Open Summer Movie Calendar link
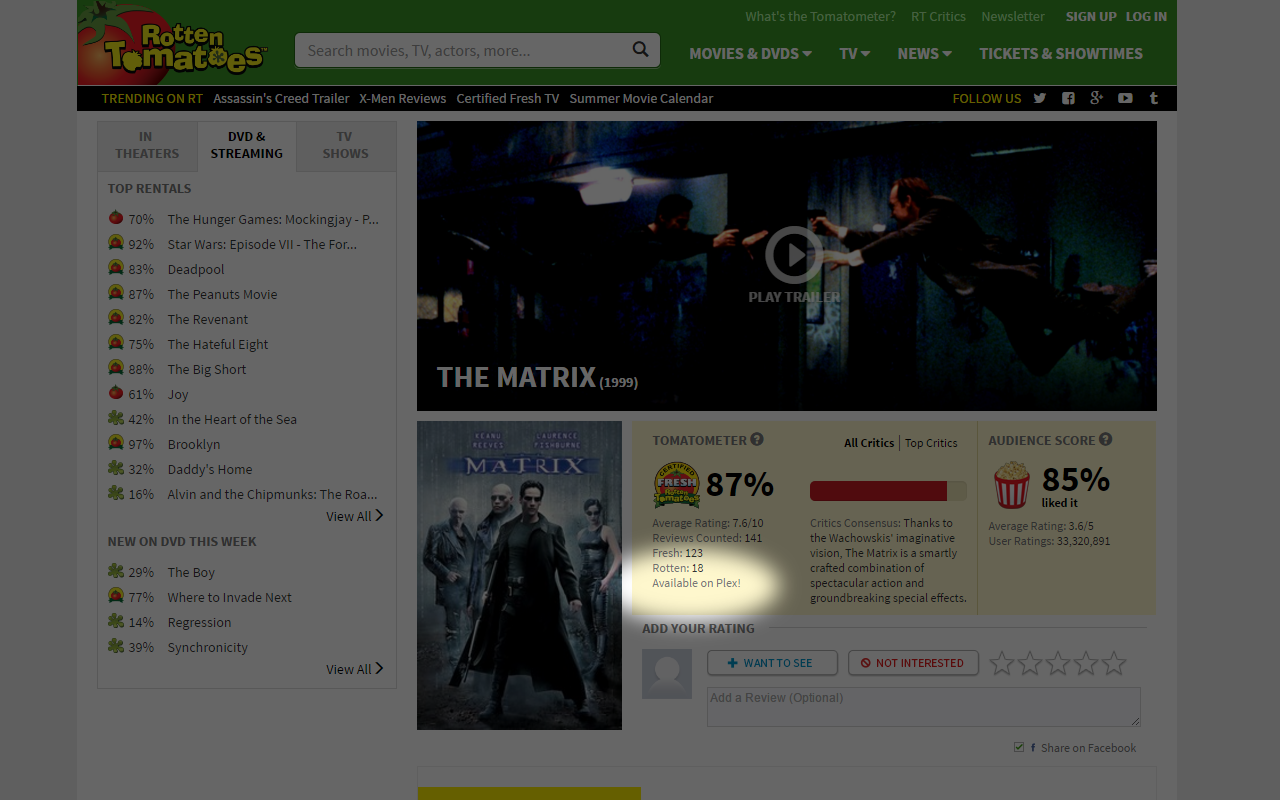The width and height of the screenshot is (1280, 800). 641,98
